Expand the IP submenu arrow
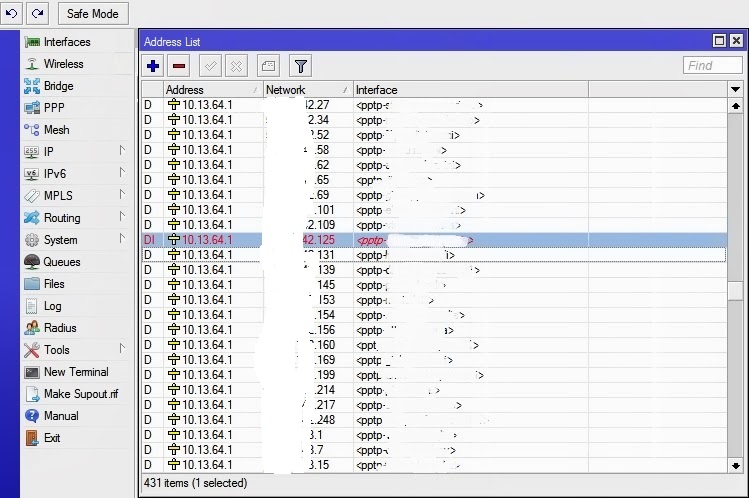Screen dimensions: 749x498 coord(122,150)
